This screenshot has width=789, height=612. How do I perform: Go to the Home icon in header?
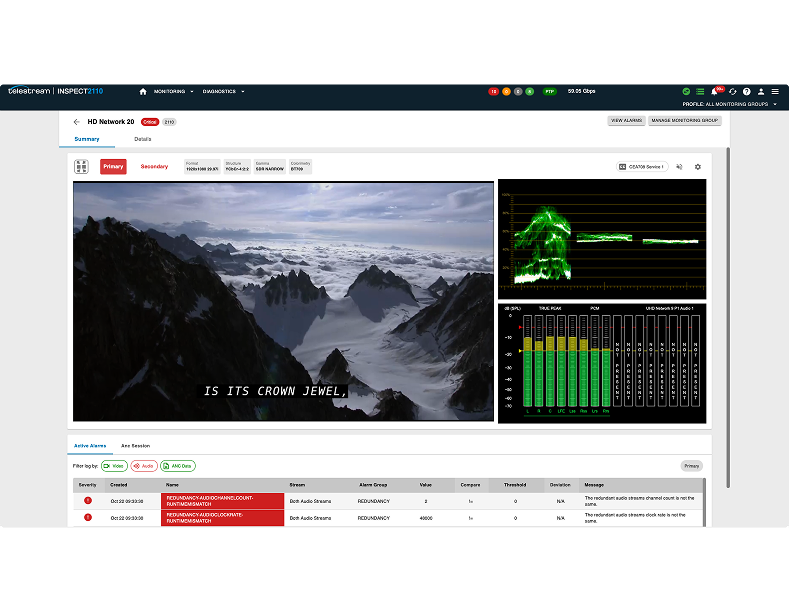tap(143, 92)
